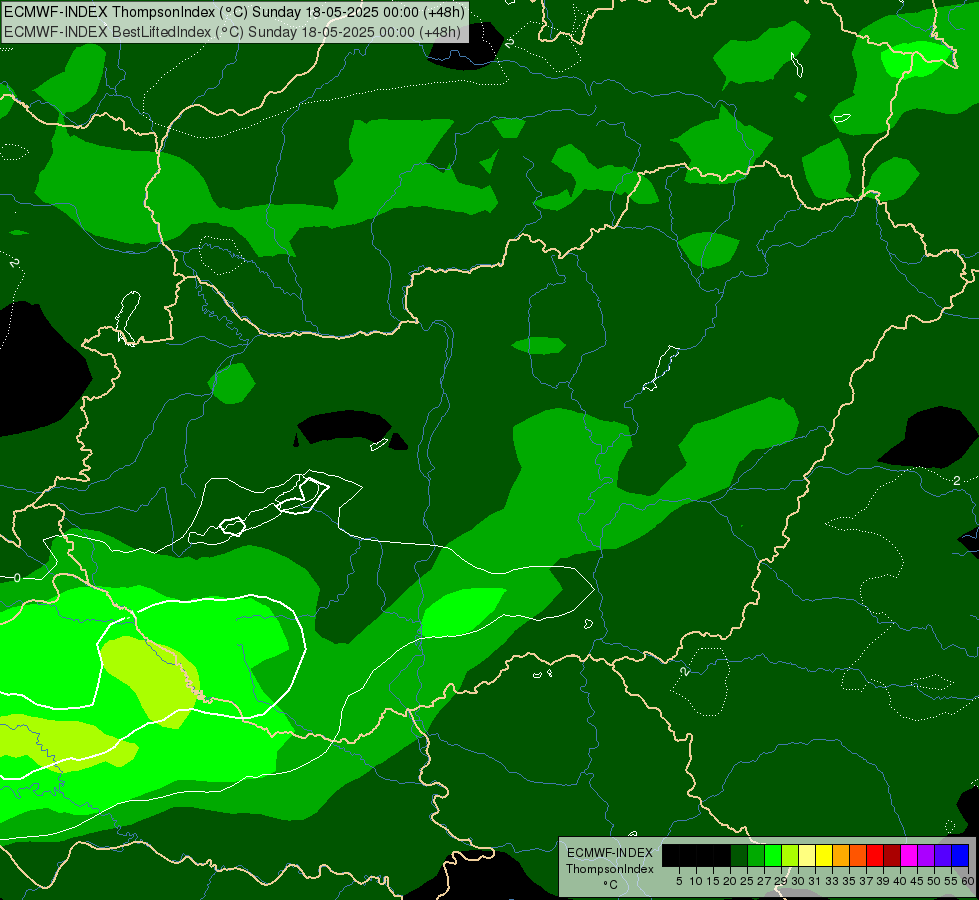Click the legend tick value 10
Screen dimensions: 979x900
696,881
